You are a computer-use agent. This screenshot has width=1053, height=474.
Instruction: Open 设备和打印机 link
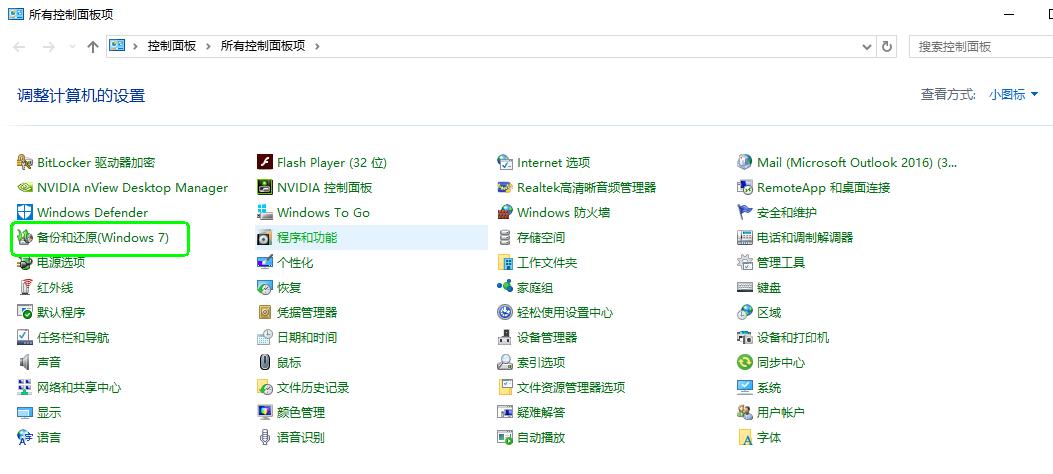[792, 337]
